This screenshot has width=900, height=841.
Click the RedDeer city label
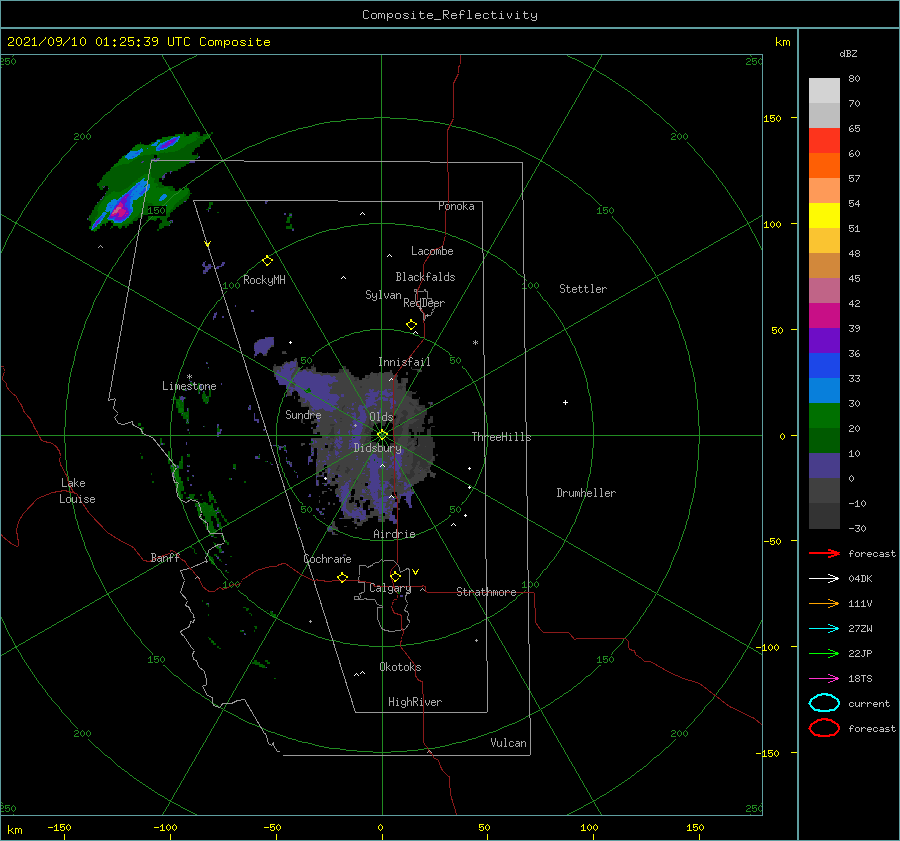point(424,303)
